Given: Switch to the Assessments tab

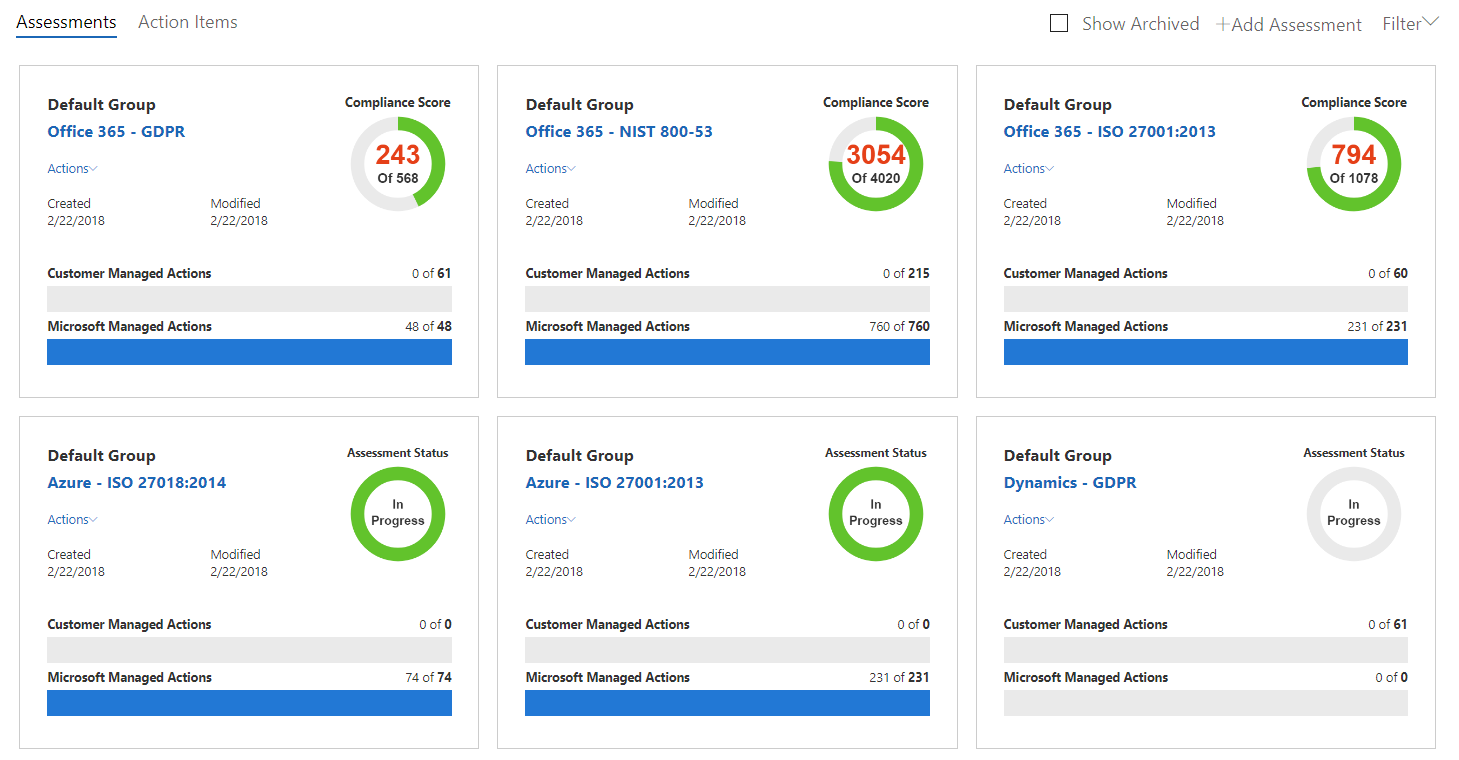Looking at the screenshot, I should pyautogui.click(x=66, y=22).
